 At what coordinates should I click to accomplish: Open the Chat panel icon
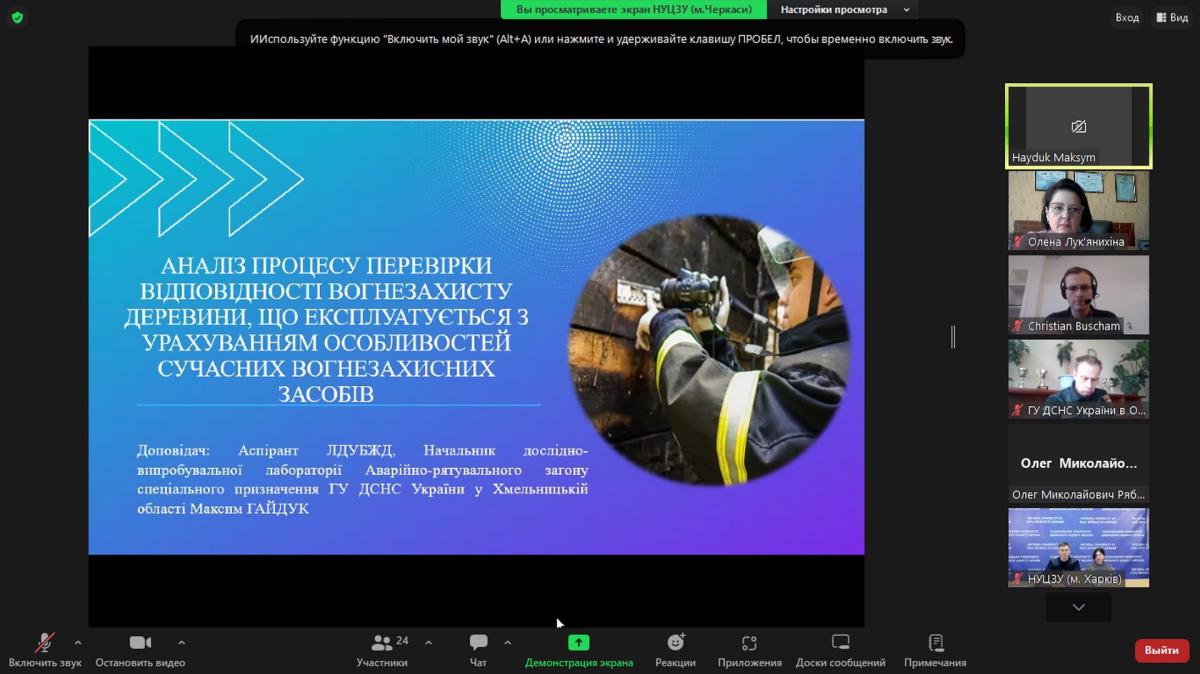point(478,643)
